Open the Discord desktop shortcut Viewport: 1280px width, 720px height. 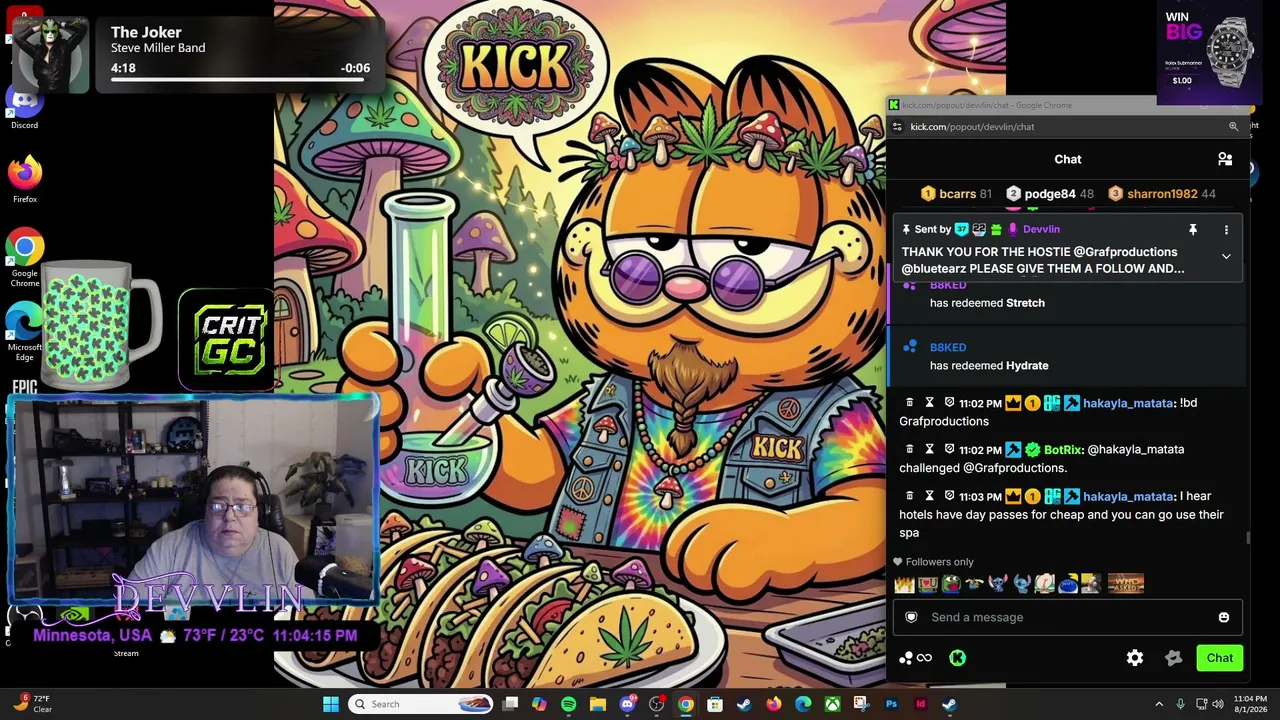(x=25, y=106)
